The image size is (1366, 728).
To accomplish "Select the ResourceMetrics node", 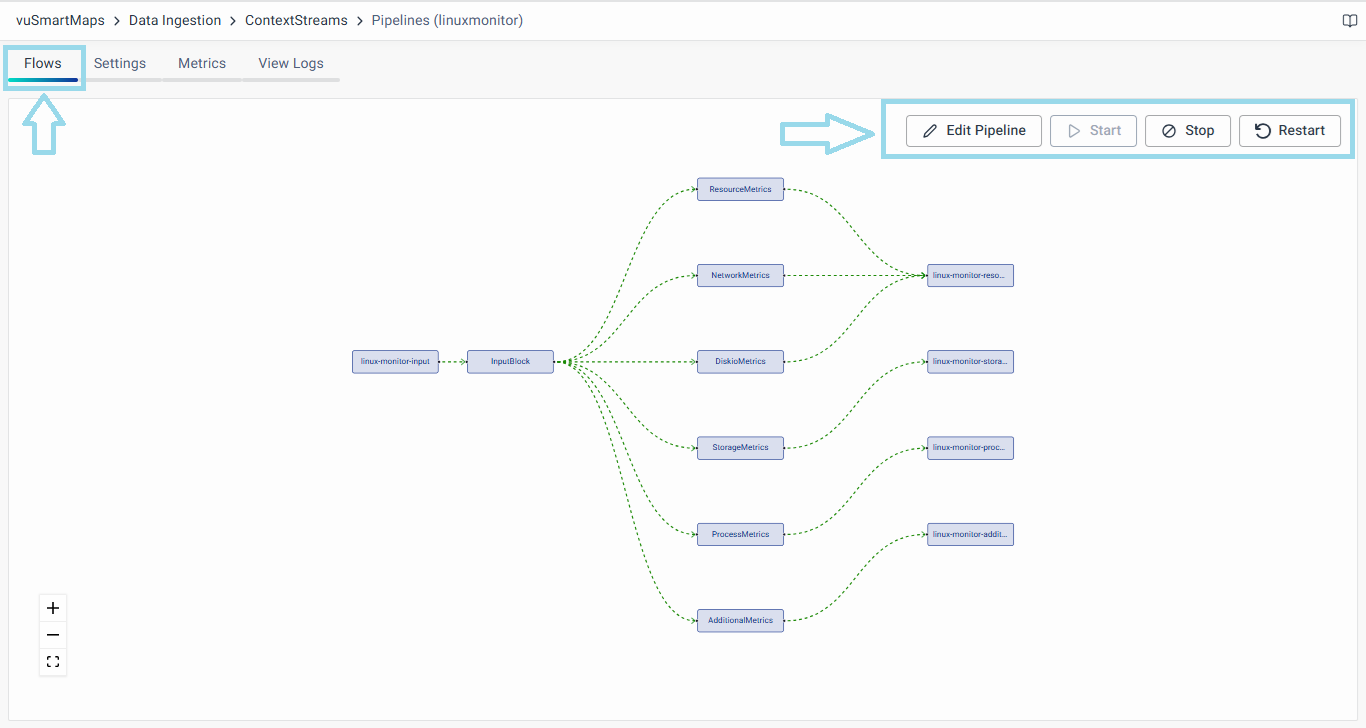I will point(740,189).
